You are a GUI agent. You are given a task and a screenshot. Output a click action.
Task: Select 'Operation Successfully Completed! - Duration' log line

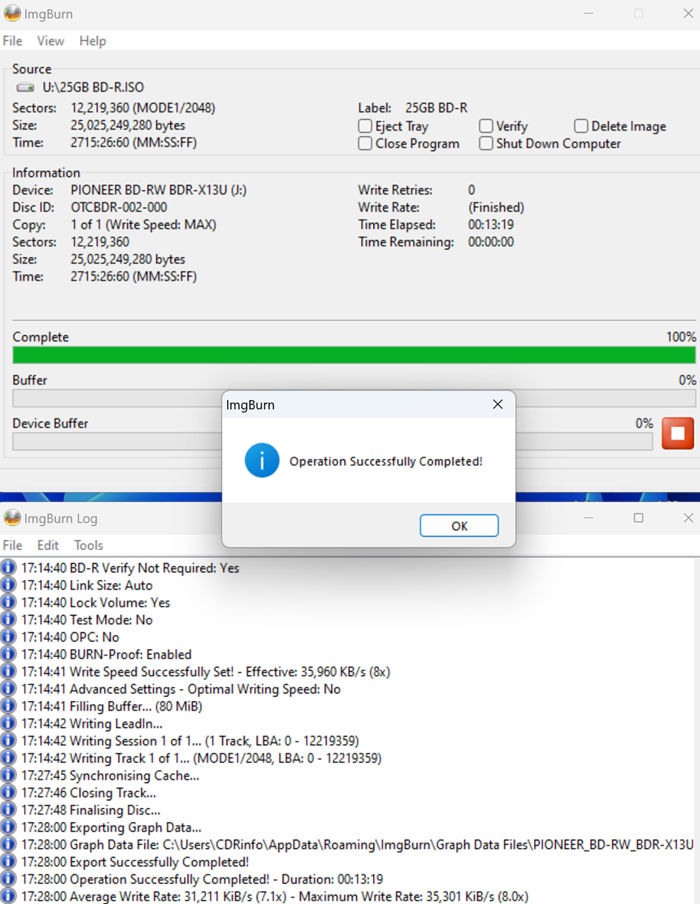[x=202, y=879]
